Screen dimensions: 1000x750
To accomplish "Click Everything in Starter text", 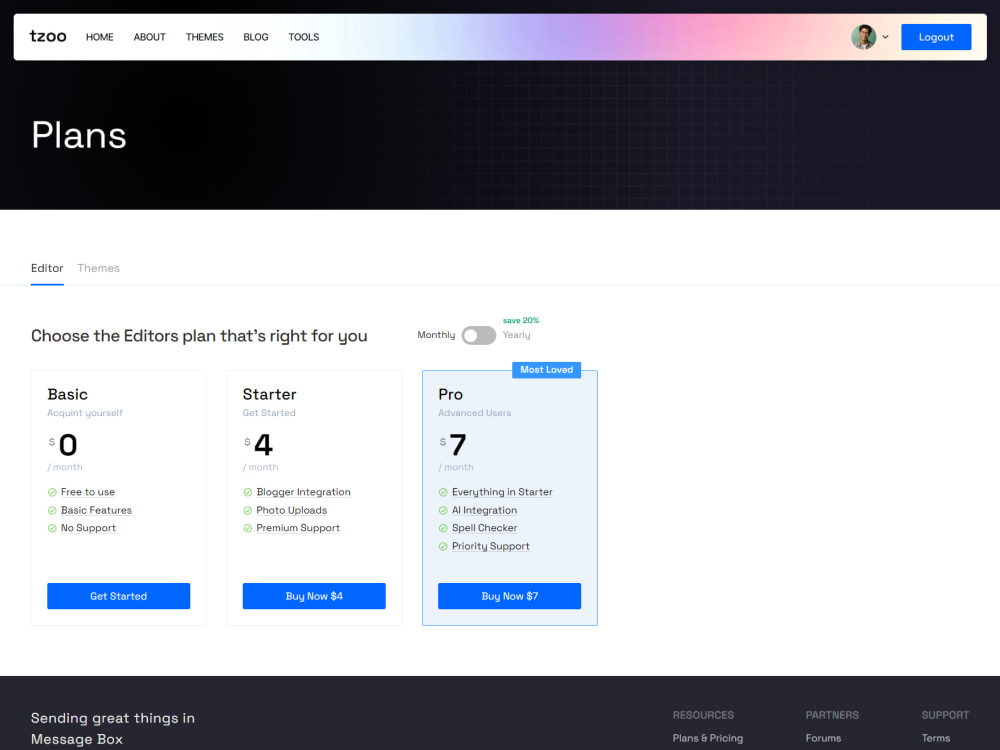I will (x=502, y=492).
